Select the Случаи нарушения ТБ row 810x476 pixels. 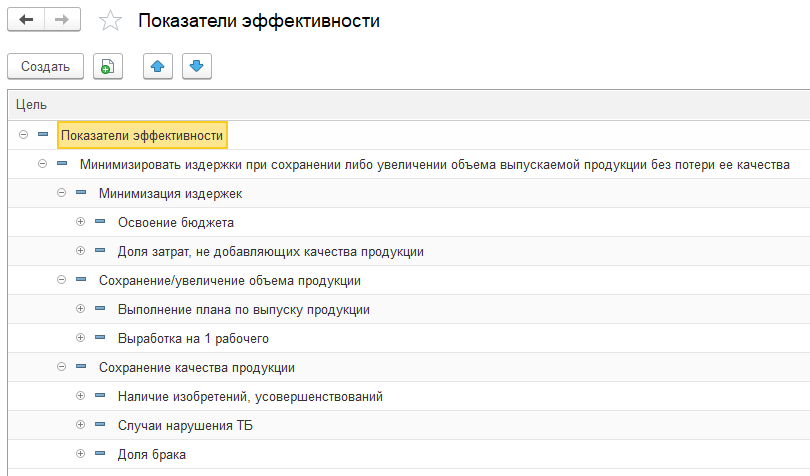coord(409,425)
